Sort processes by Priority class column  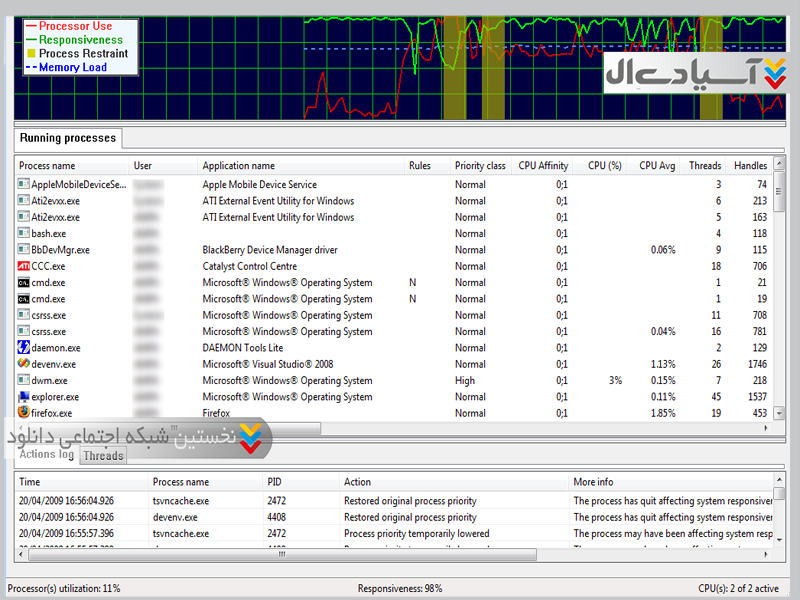pos(480,166)
